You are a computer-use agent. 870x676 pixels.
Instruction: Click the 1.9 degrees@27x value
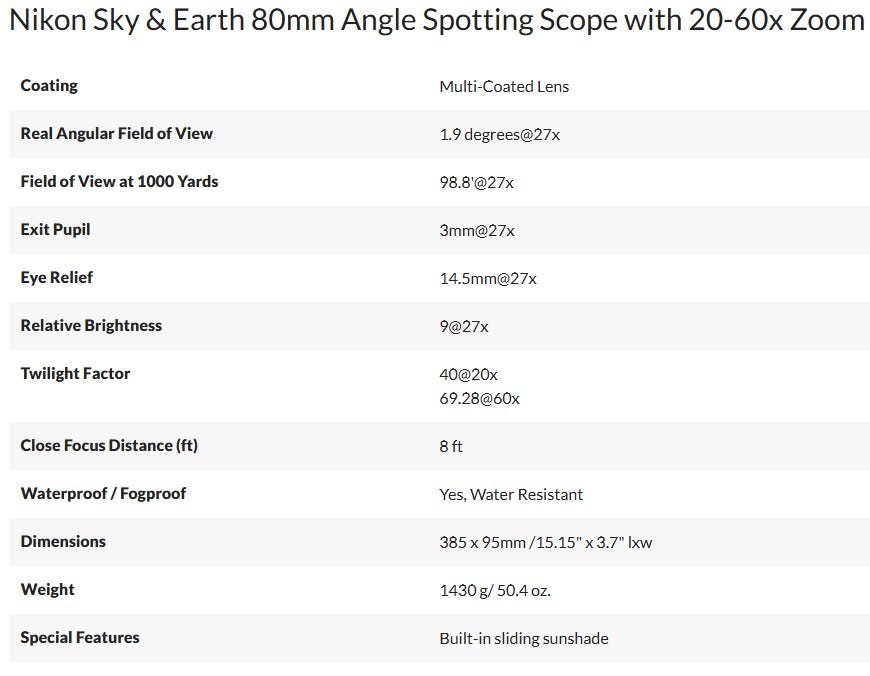coord(499,135)
